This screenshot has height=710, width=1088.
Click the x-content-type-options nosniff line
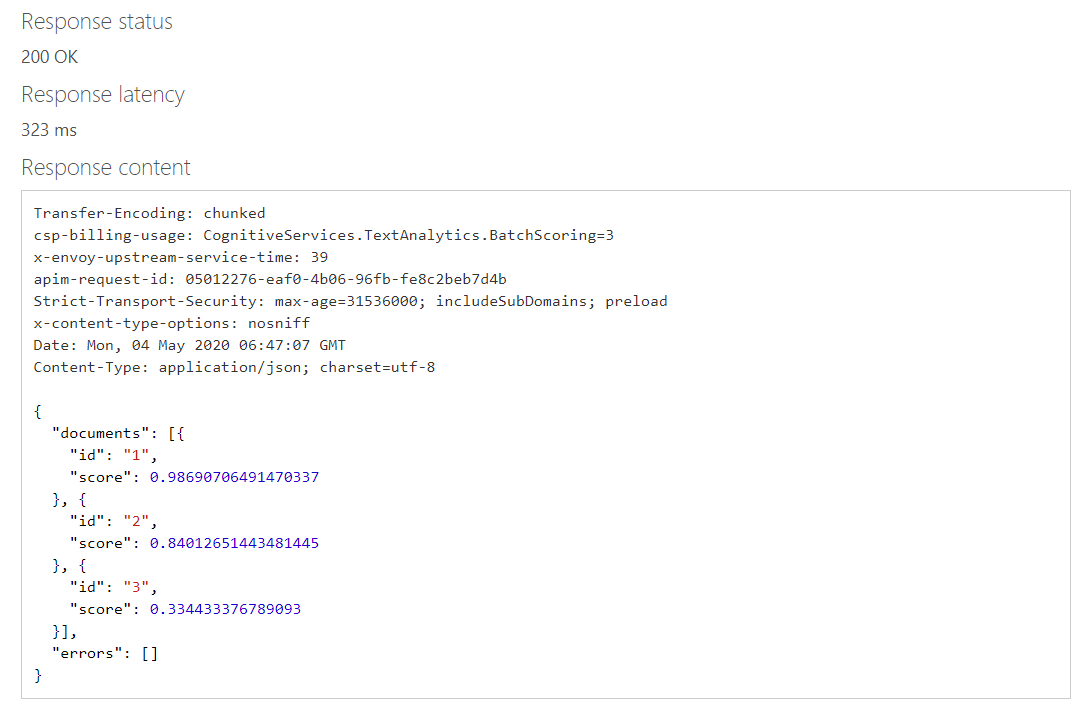point(172,323)
